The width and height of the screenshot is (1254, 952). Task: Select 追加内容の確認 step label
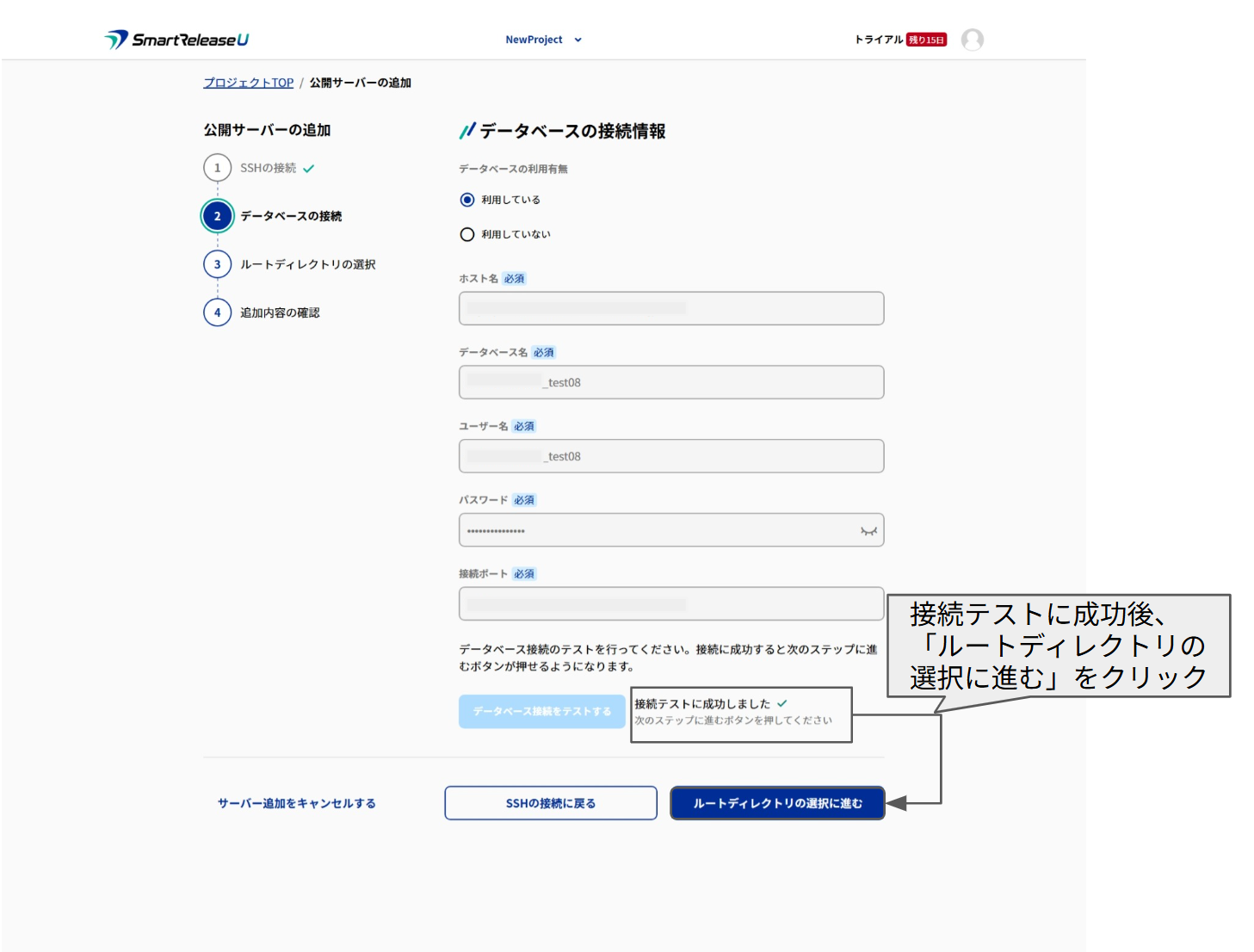280,312
